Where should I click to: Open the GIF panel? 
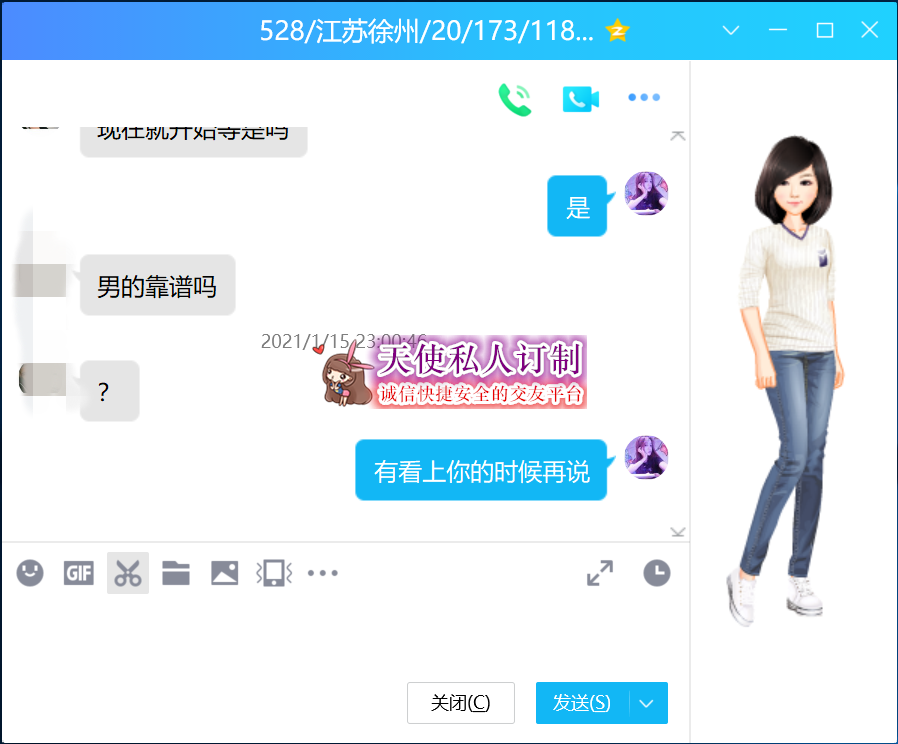coord(78,572)
